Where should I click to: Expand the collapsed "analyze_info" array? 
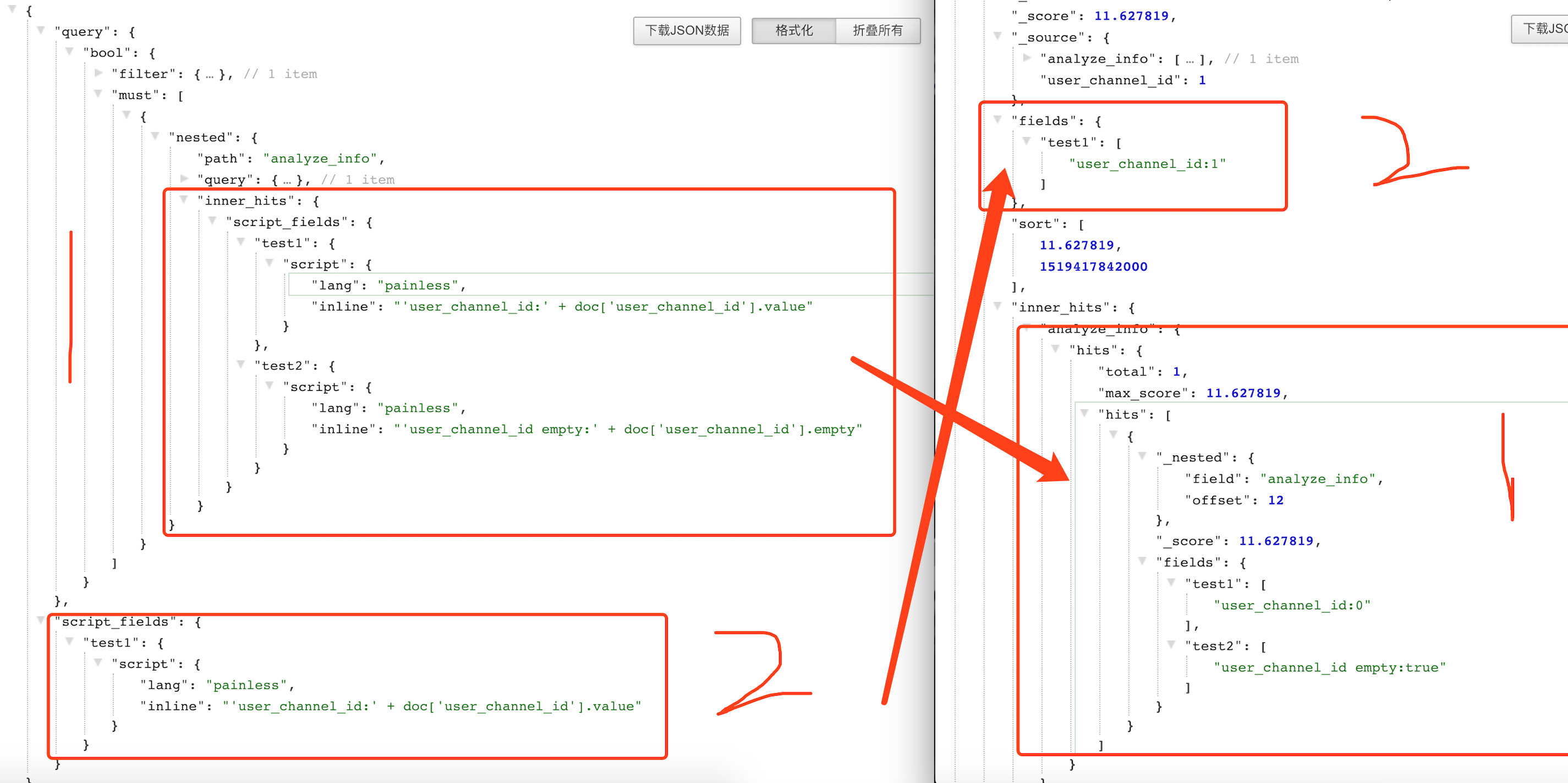click(x=1028, y=57)
